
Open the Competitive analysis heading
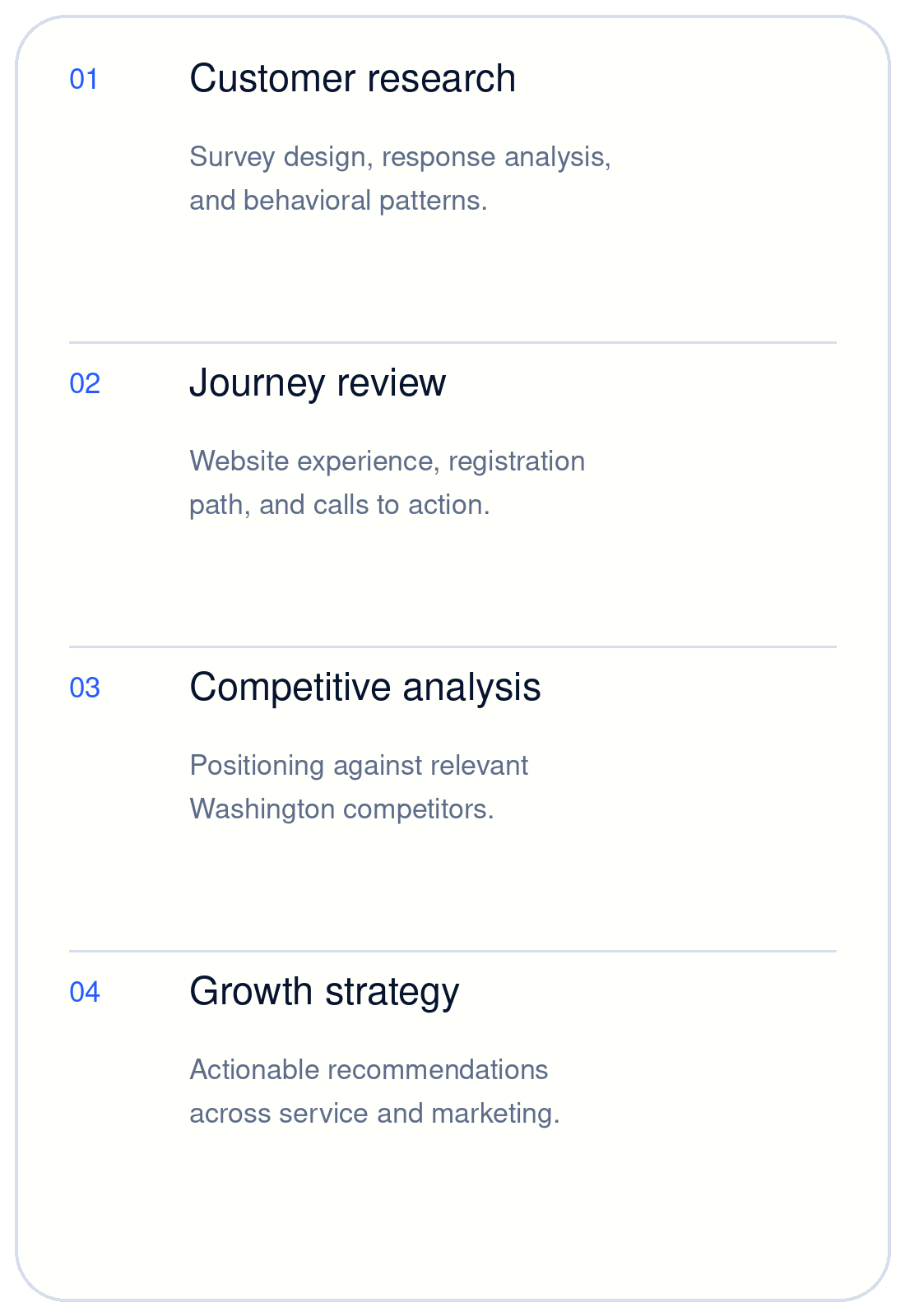(365, 688)
